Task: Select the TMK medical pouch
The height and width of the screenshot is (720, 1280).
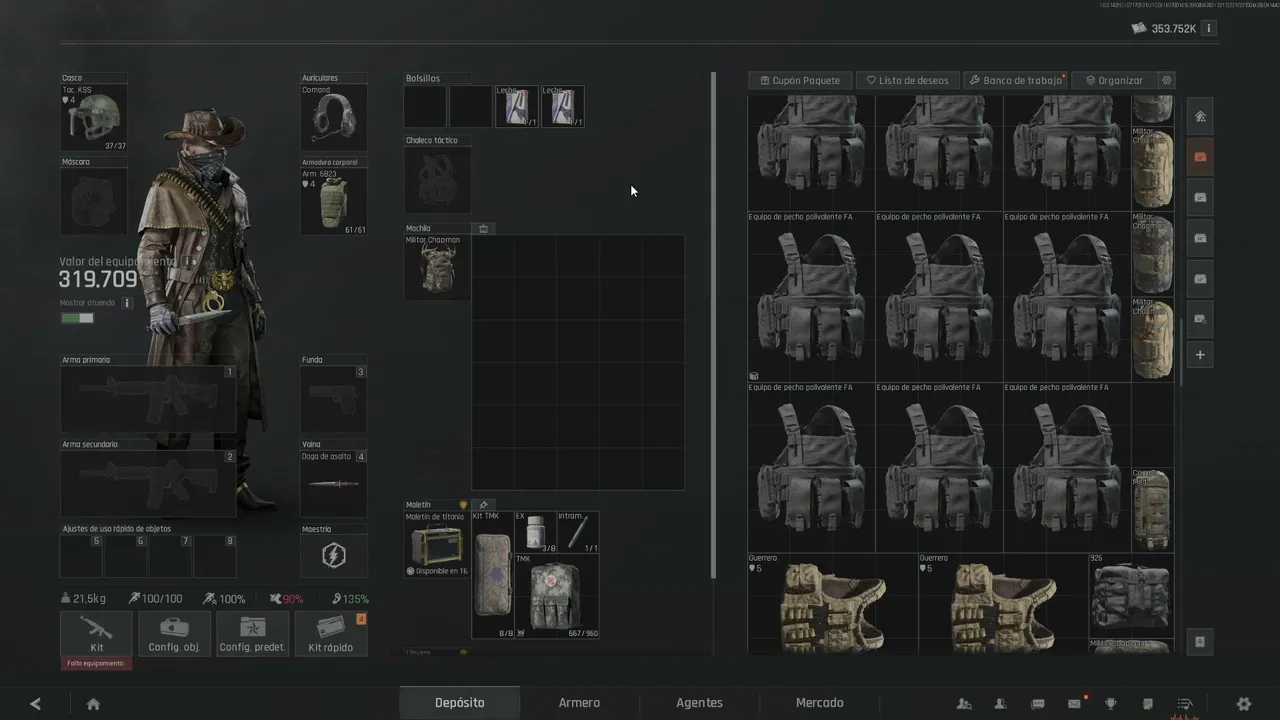Action: [556, 596]
